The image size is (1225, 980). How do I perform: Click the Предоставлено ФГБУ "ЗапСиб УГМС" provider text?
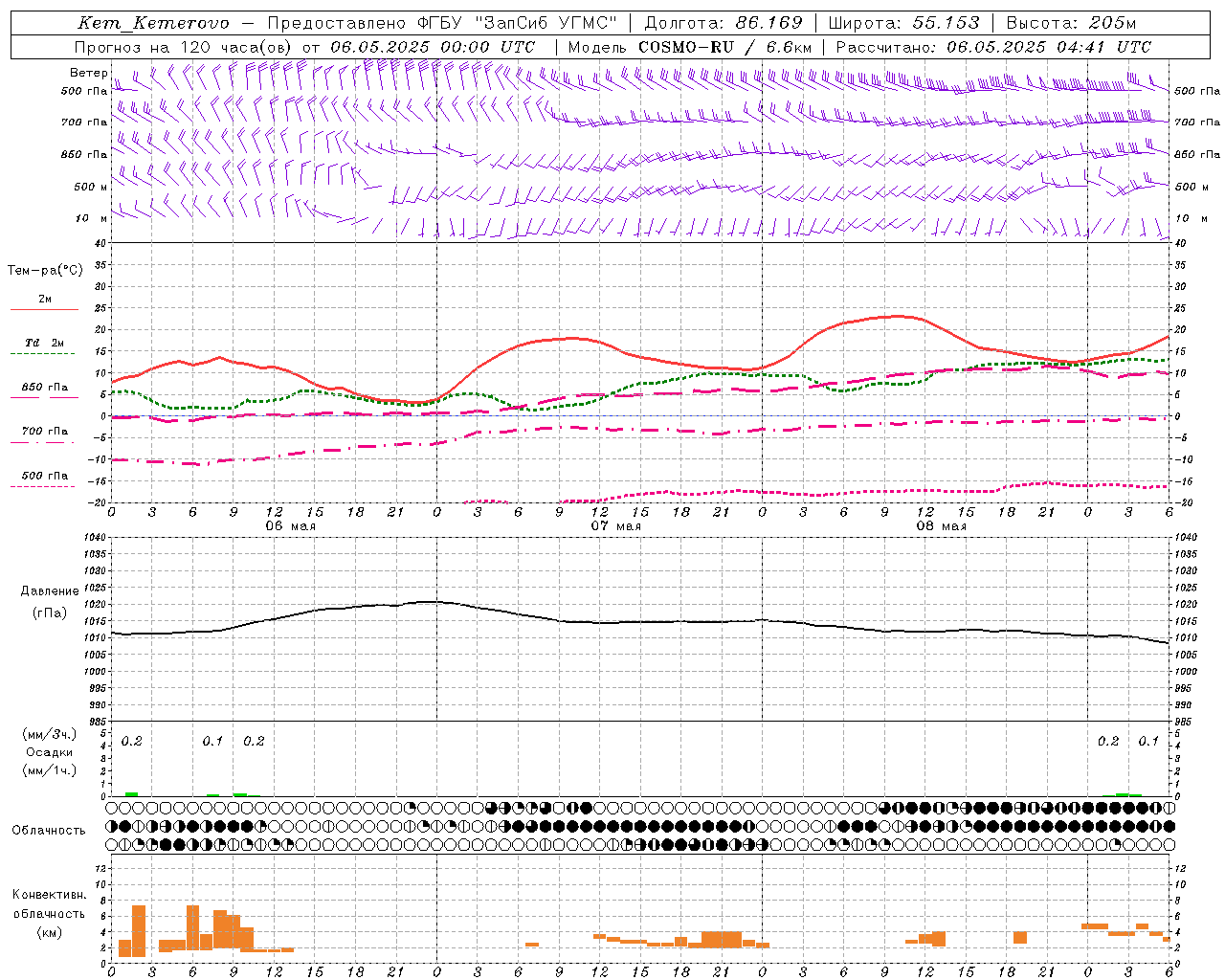(443, 23)
